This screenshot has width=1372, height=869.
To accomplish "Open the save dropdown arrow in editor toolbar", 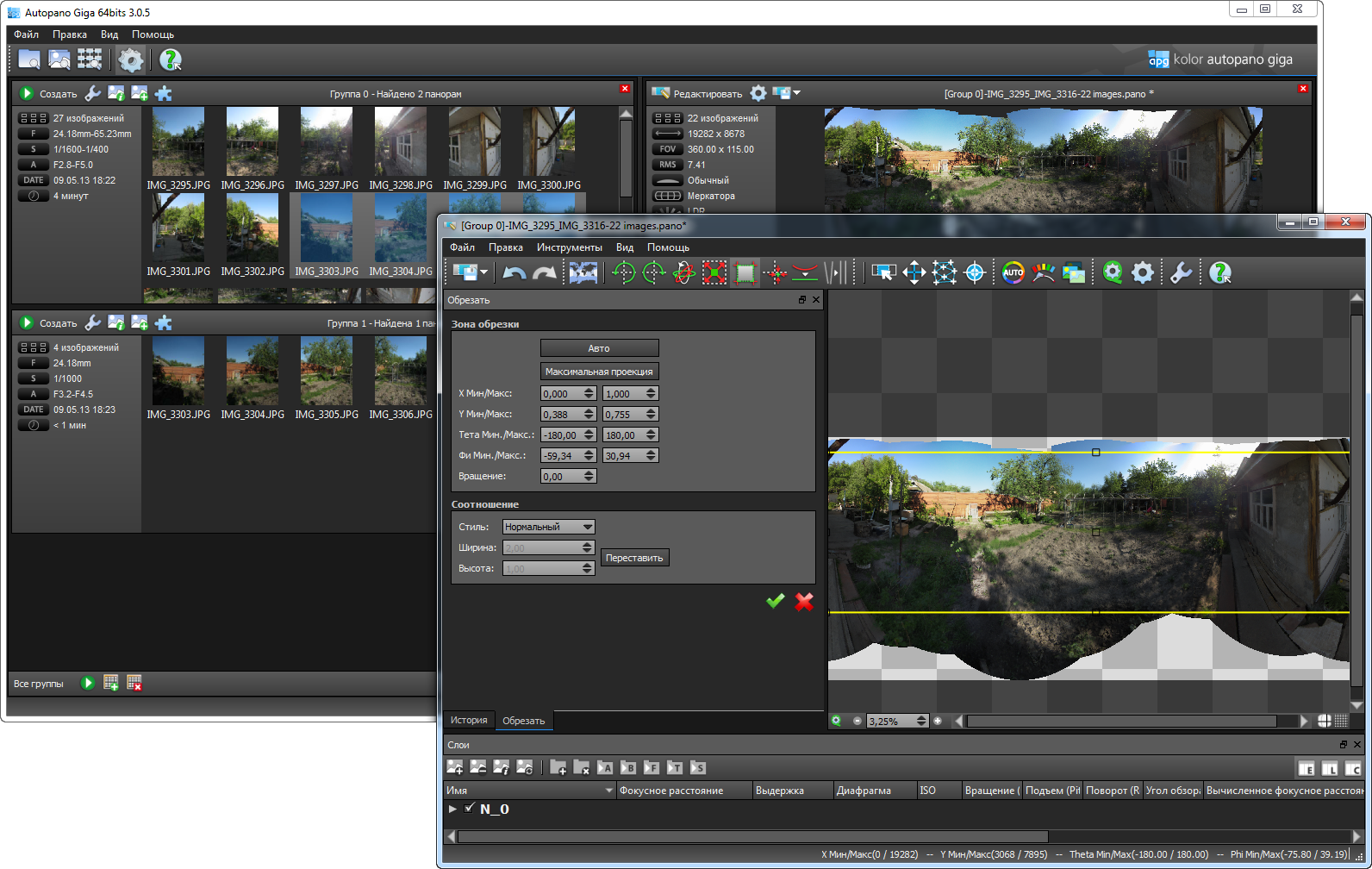I will [484, 272].
